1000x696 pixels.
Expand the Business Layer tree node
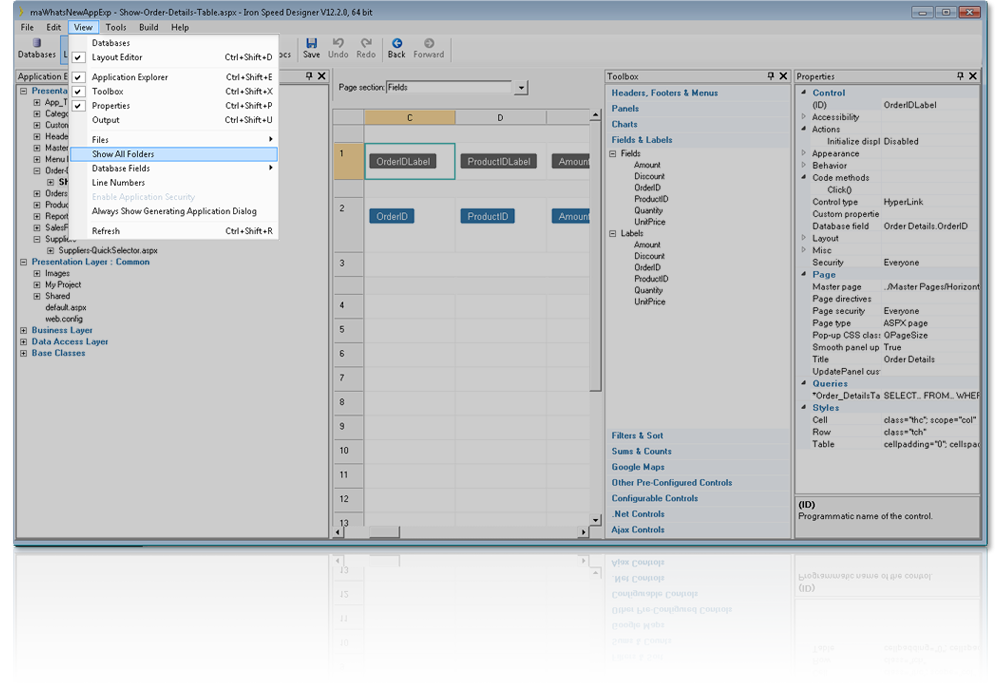22,330
